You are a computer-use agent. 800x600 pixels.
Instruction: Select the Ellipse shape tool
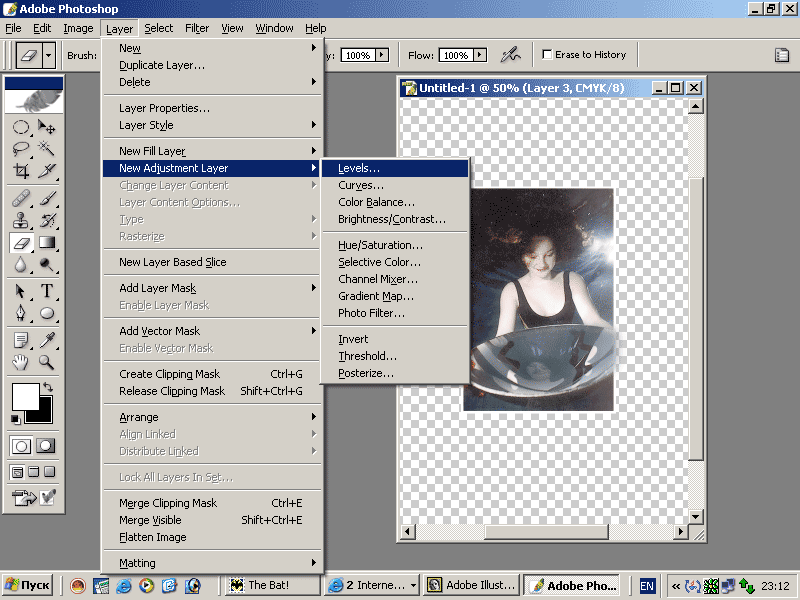(47, 313)
